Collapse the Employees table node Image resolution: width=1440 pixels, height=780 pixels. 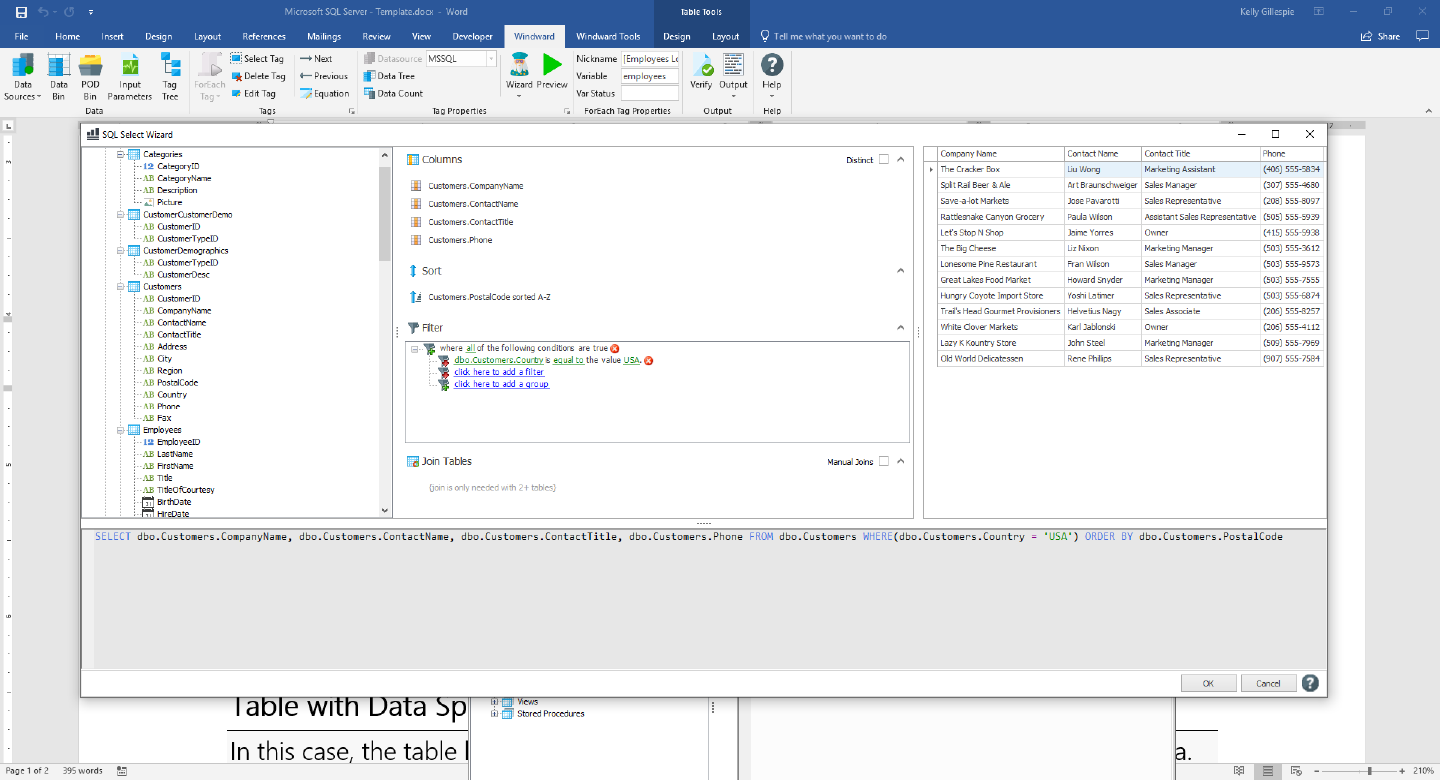click(x=121, y=430)
